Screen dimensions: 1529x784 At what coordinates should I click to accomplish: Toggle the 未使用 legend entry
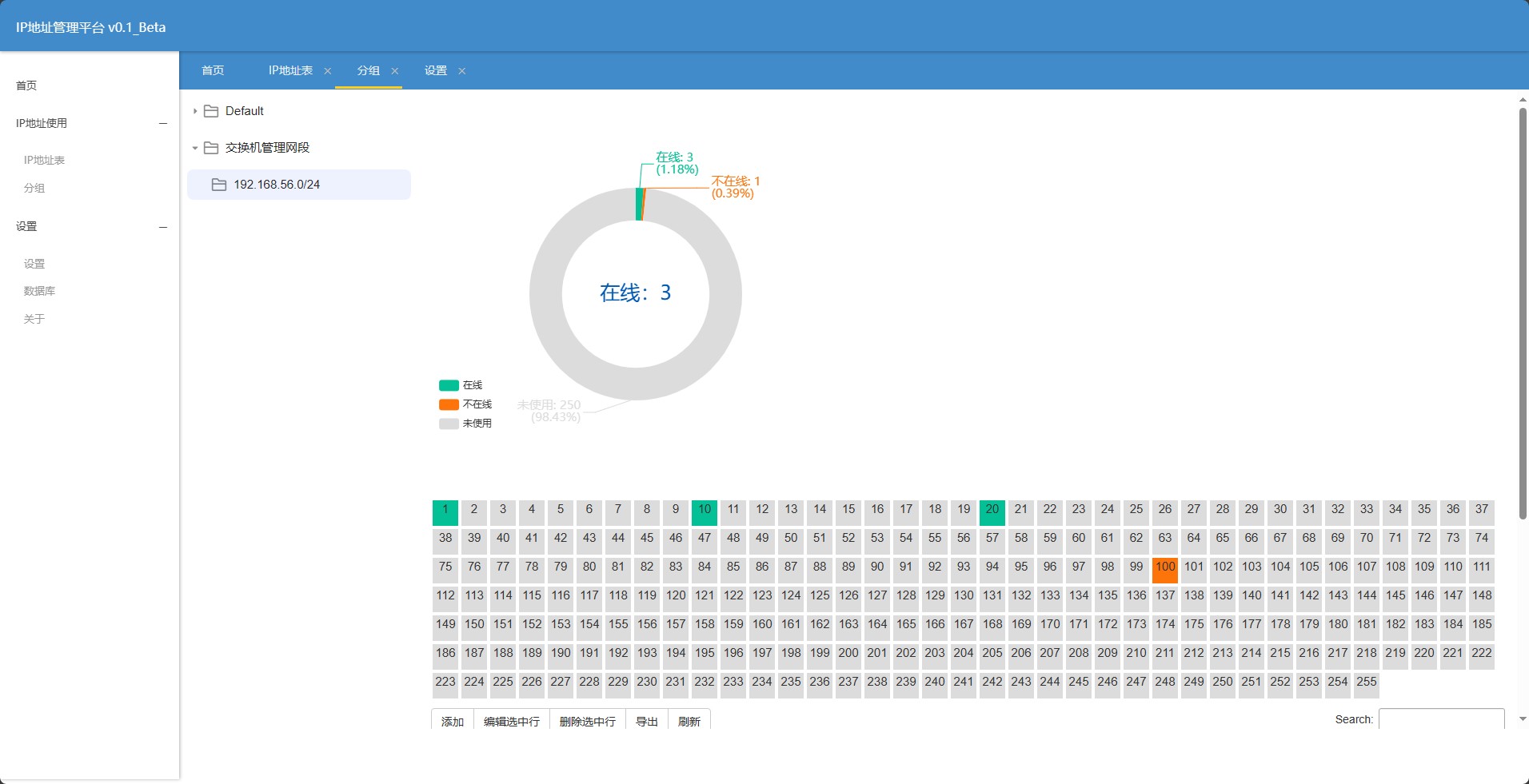[465, 424]
